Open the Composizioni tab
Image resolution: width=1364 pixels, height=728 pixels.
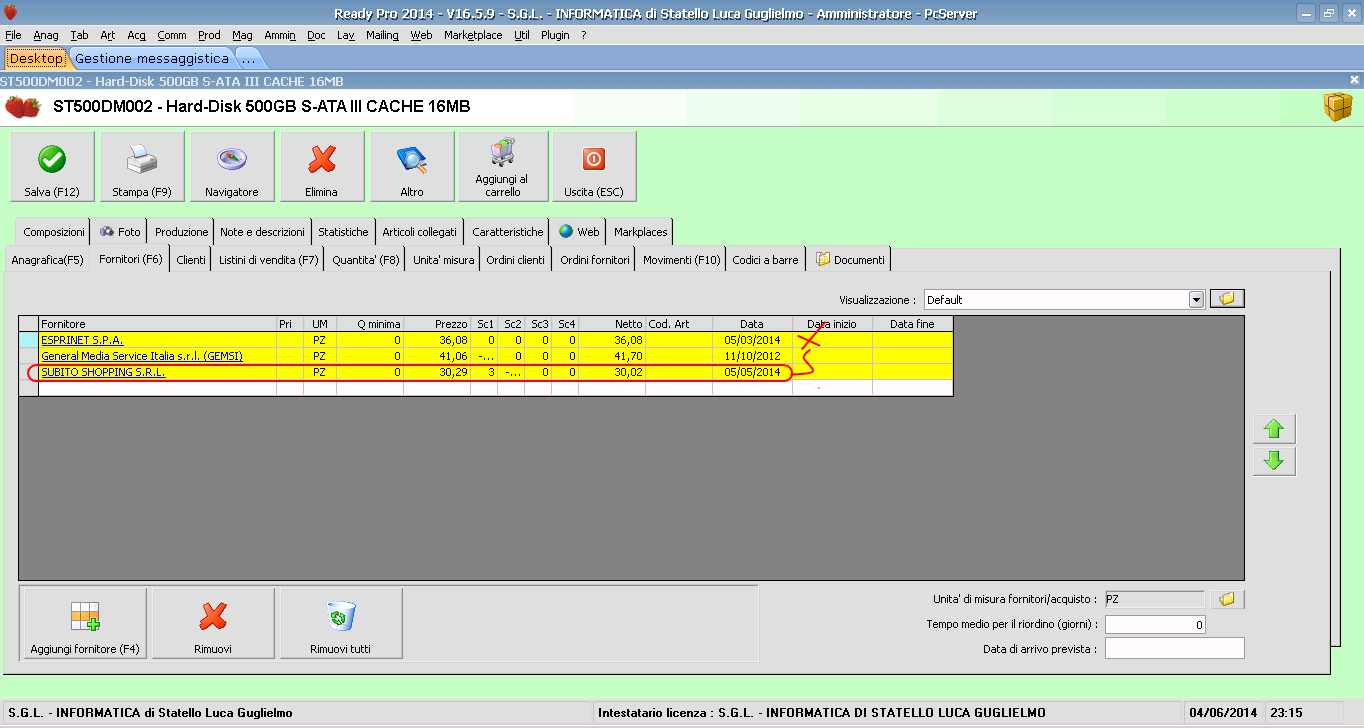pos(54,232)
